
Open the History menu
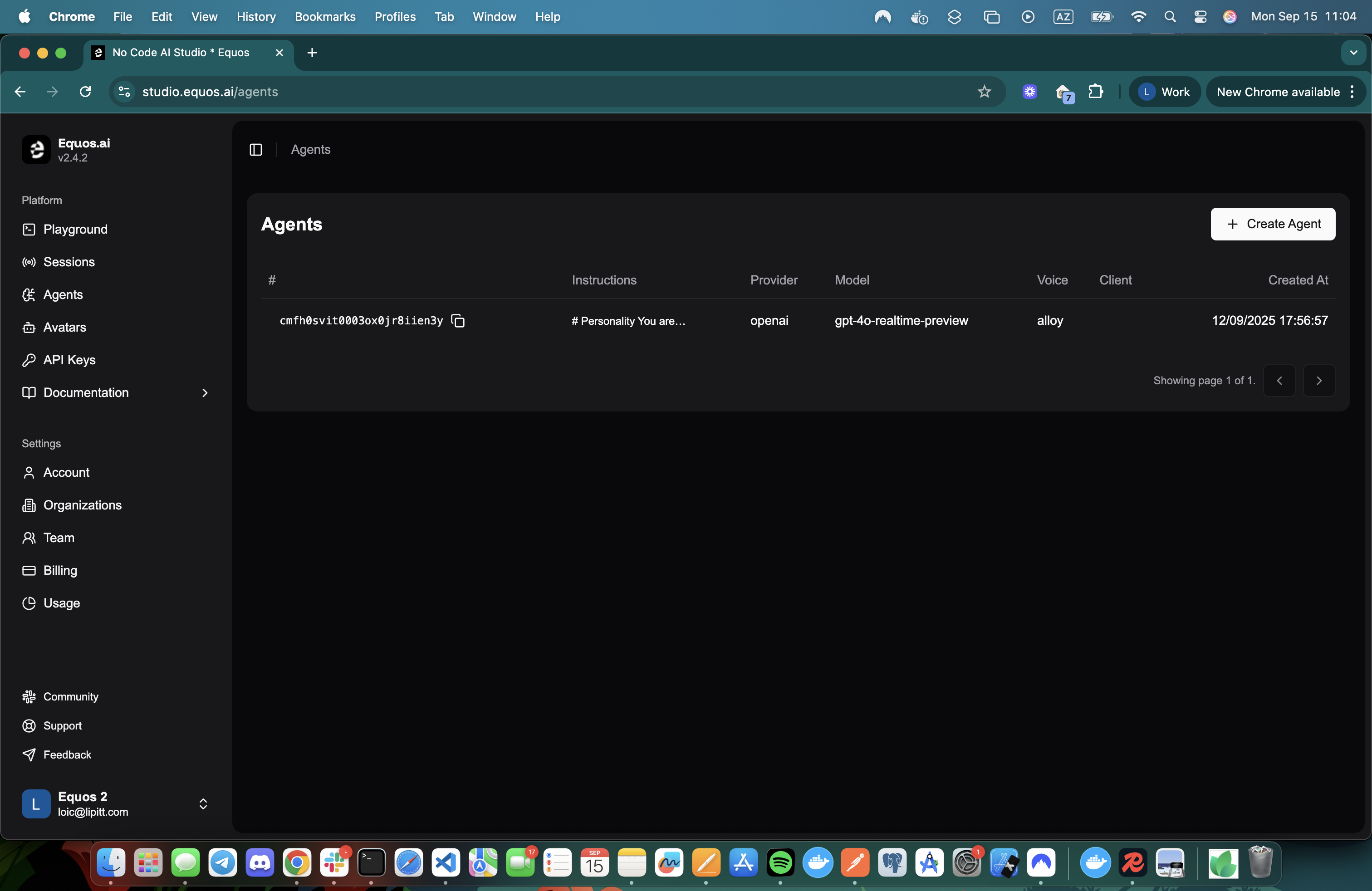coord(256,17)
